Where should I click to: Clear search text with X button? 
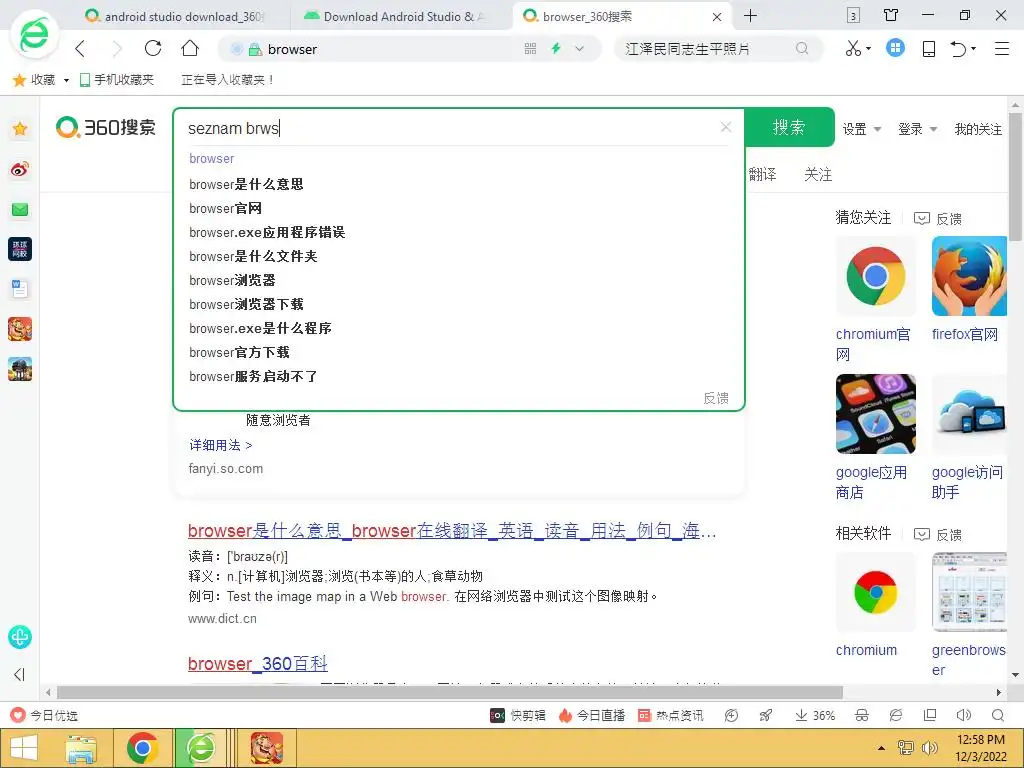(726, 127)
